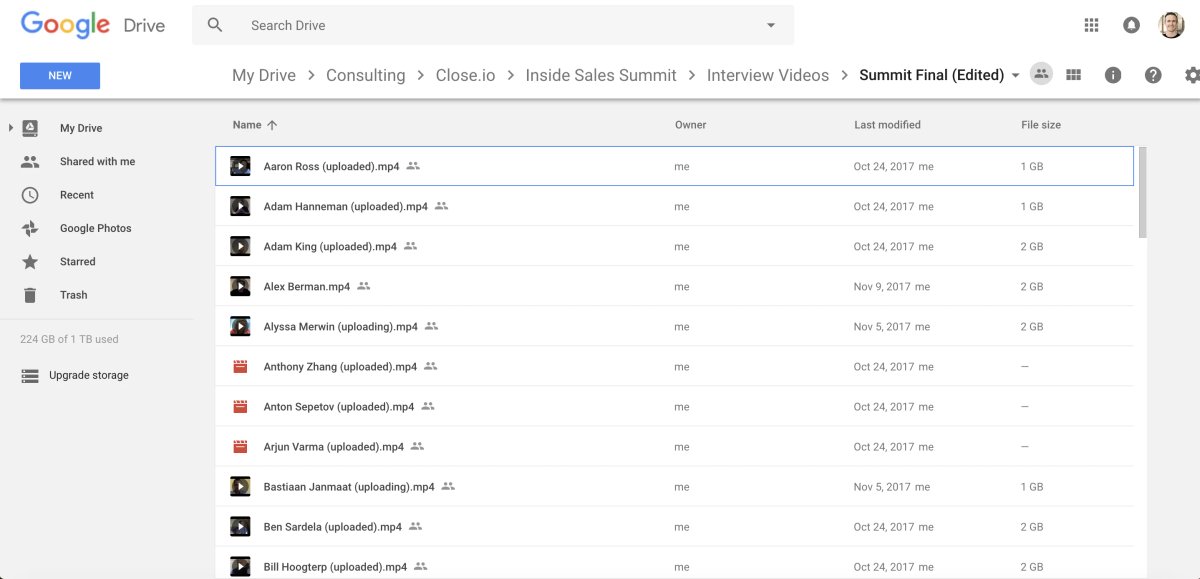Open the notifications bell icon
This screenshot has height=579, width=1200.
(x=1131, y=25)
